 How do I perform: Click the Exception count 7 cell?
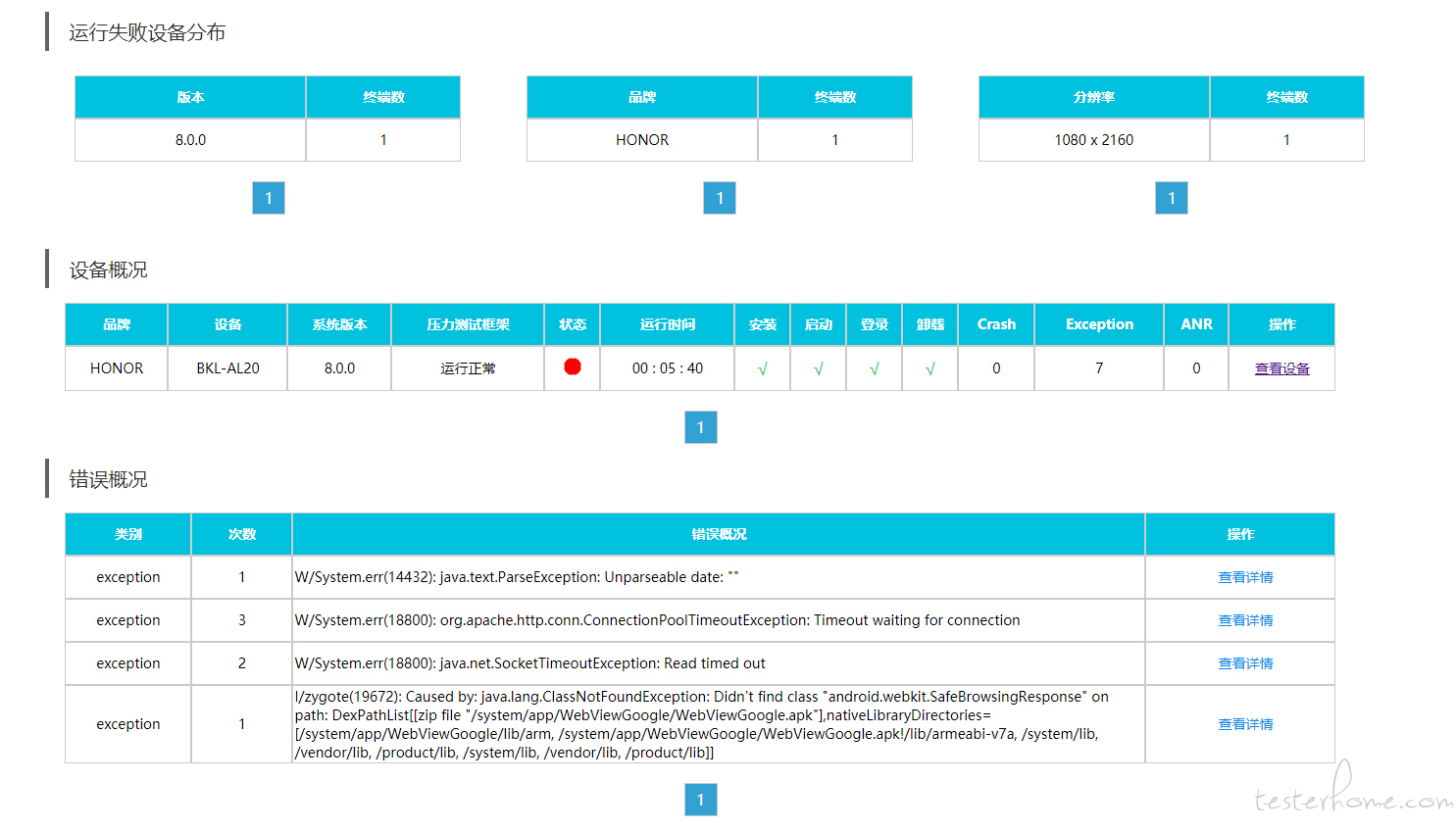pyautogui.click(x=1099, y=368)
